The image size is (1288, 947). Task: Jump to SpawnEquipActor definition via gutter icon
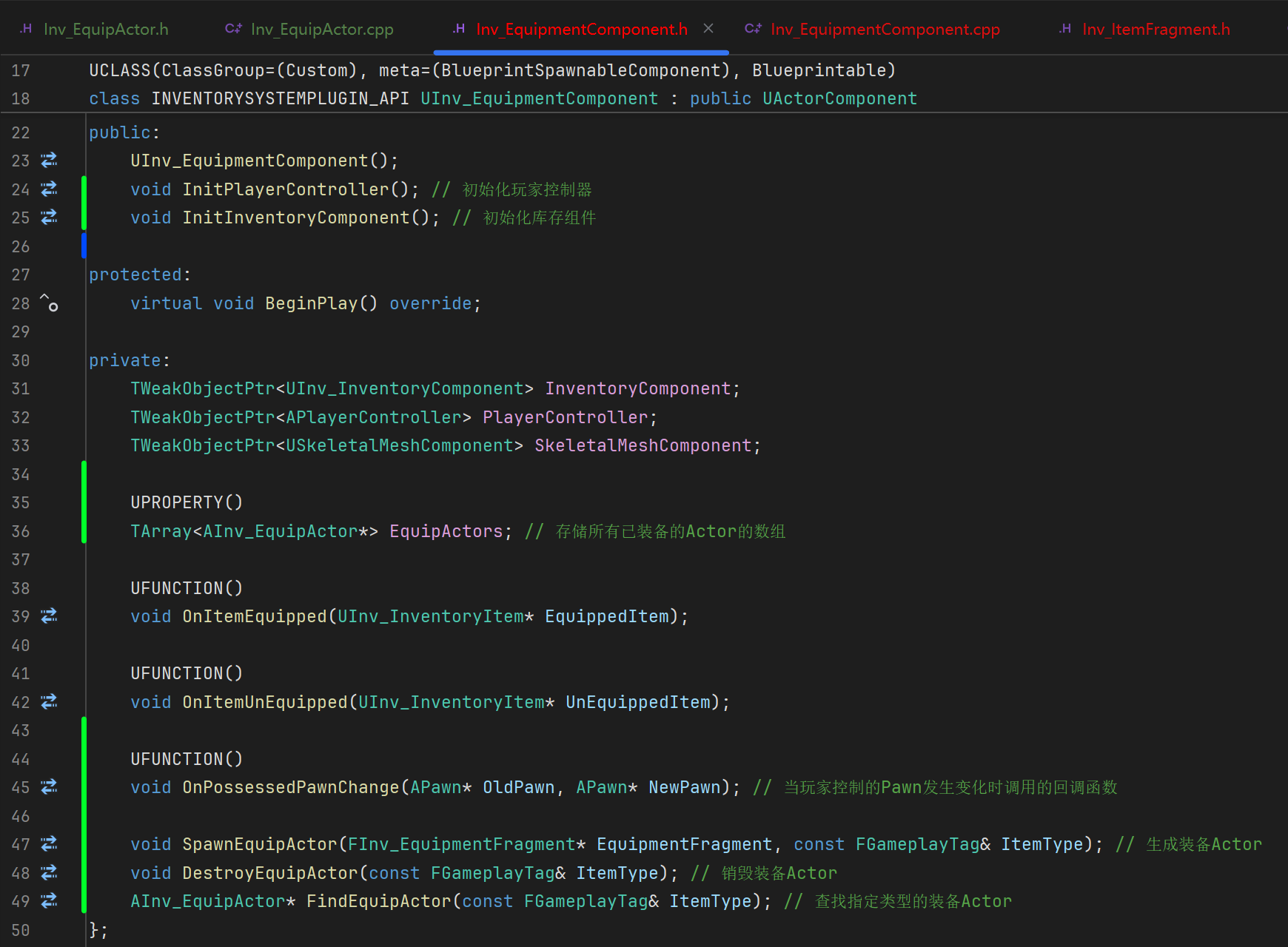(x=49, y=843)
